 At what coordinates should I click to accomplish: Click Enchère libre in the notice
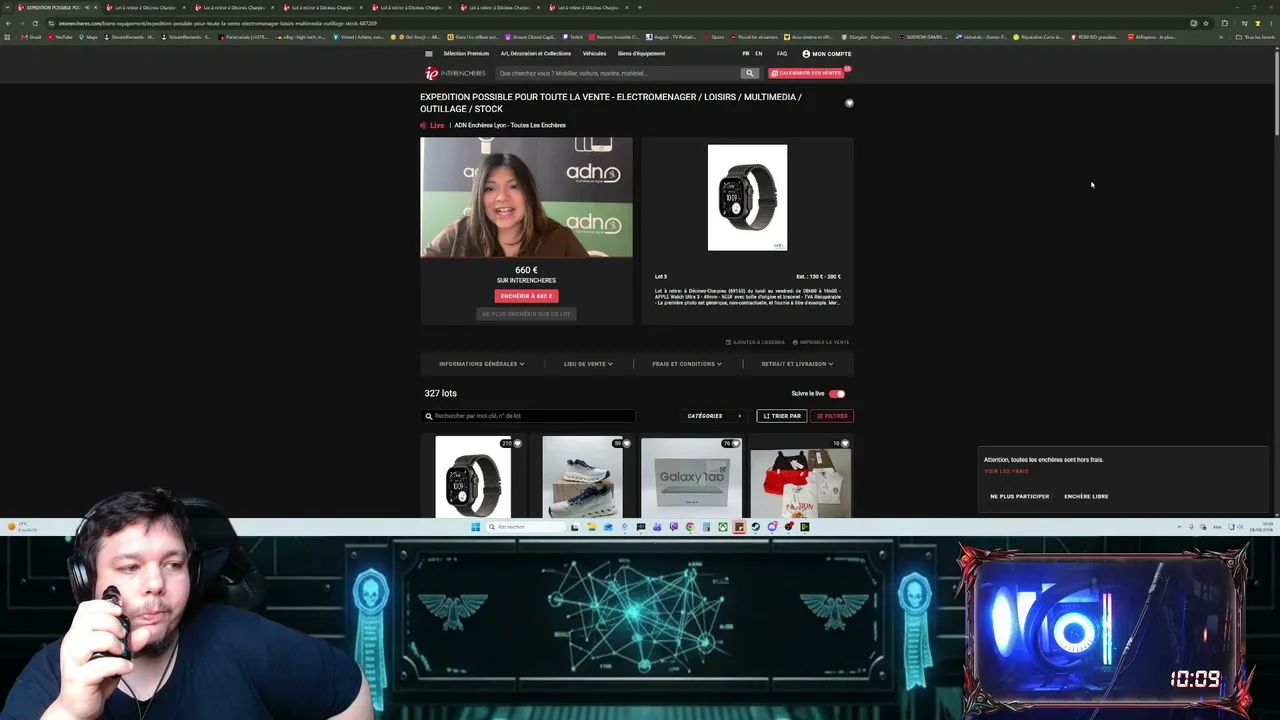click(1086, 497)
